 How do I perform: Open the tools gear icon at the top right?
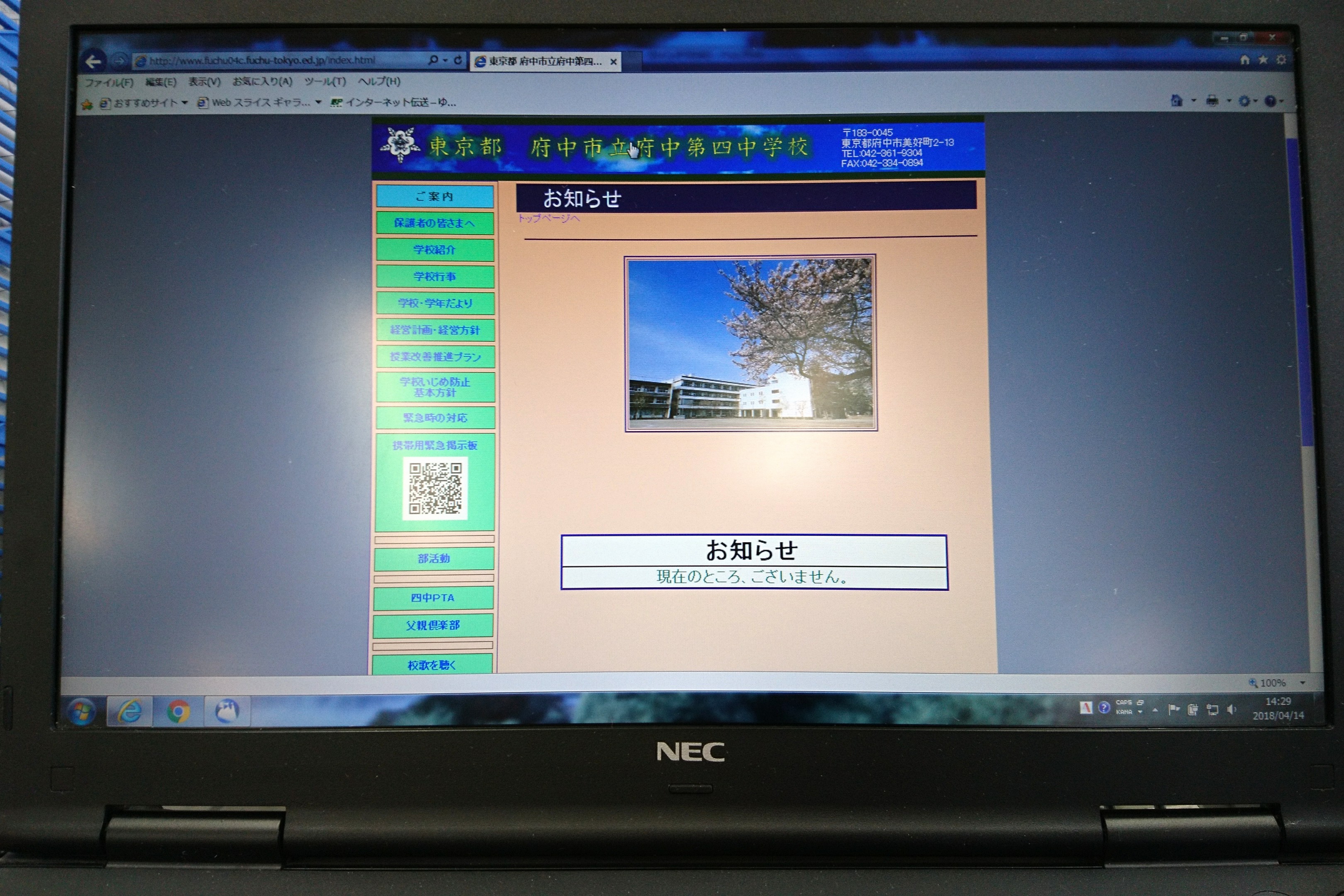coord(1281,60)
